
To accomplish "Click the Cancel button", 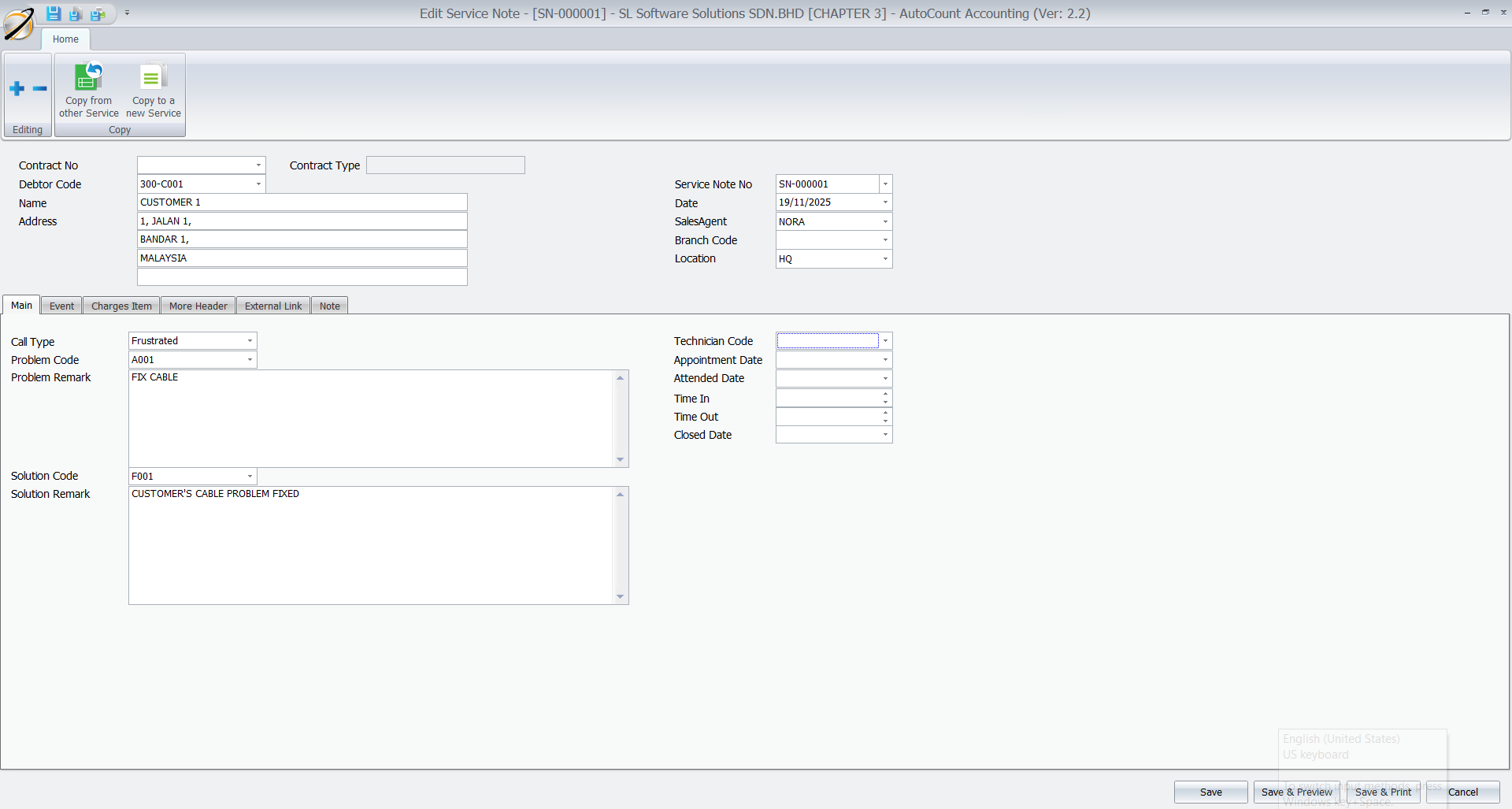I will click(1464, 792).
